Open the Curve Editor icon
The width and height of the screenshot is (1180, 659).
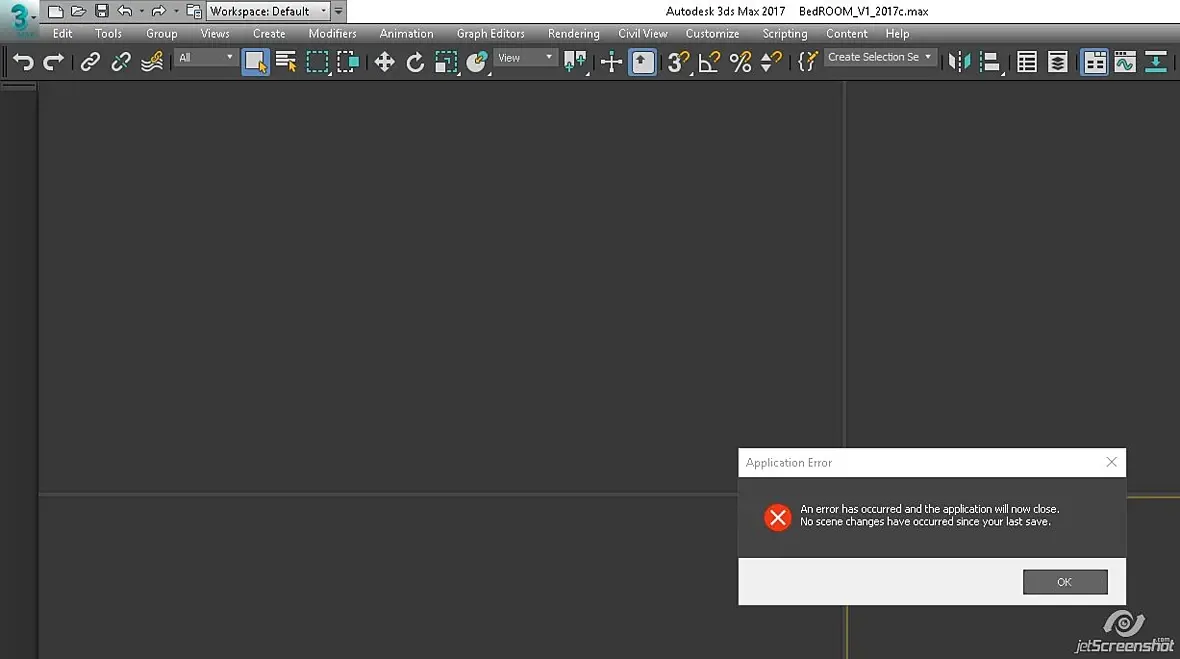[x=1125, y=62]
